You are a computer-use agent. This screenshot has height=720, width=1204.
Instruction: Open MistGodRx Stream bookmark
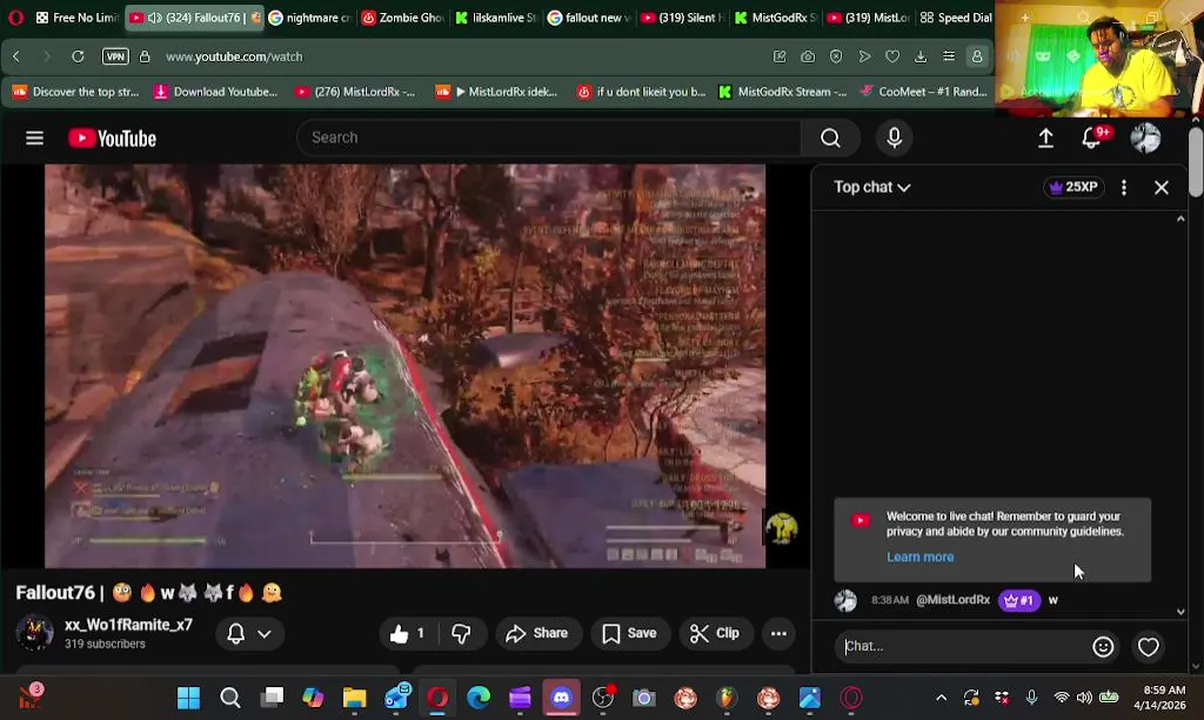pyautogui.click(x=782, y=92)
